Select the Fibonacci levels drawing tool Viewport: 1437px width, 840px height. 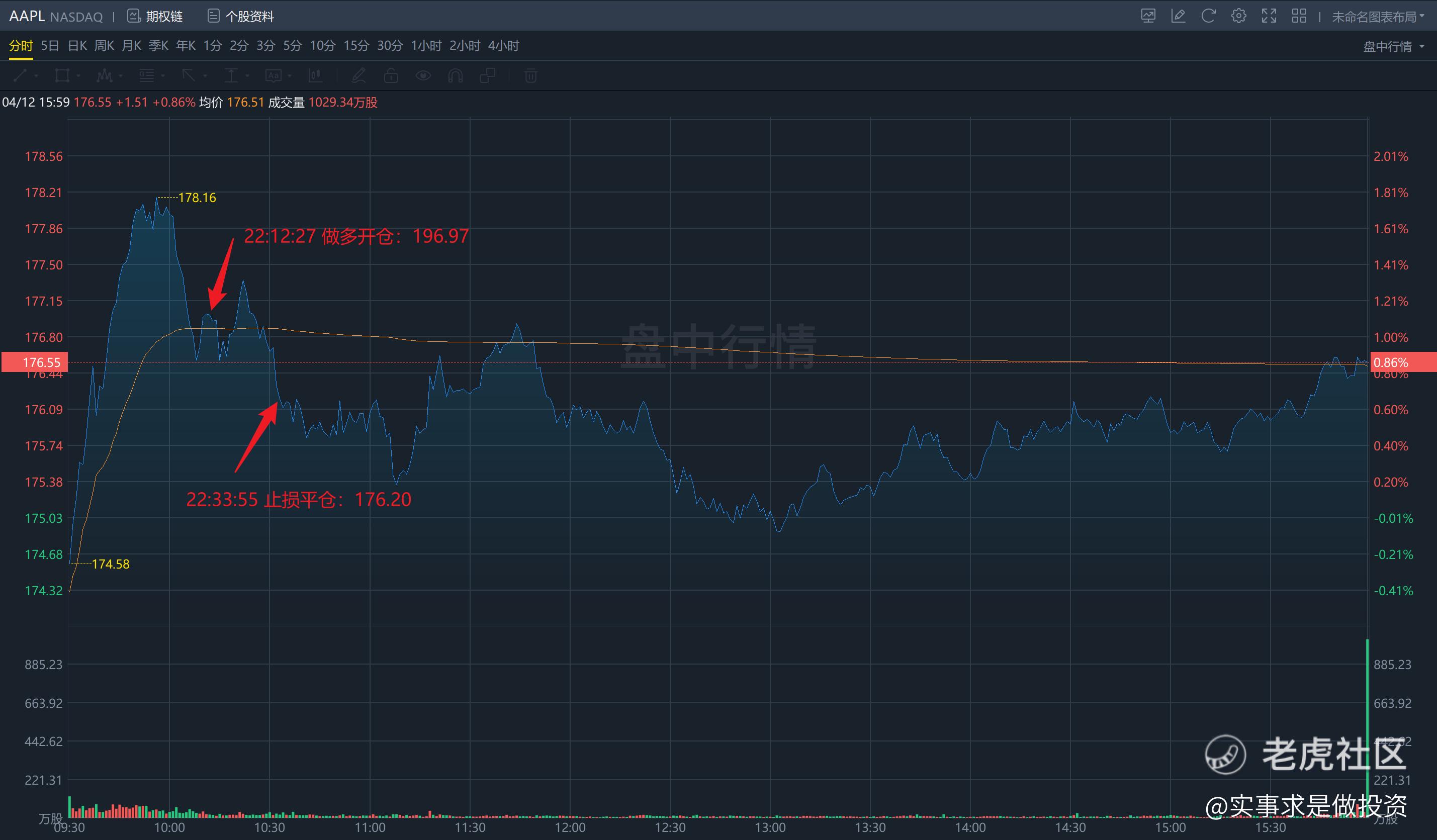coord(146,75)
